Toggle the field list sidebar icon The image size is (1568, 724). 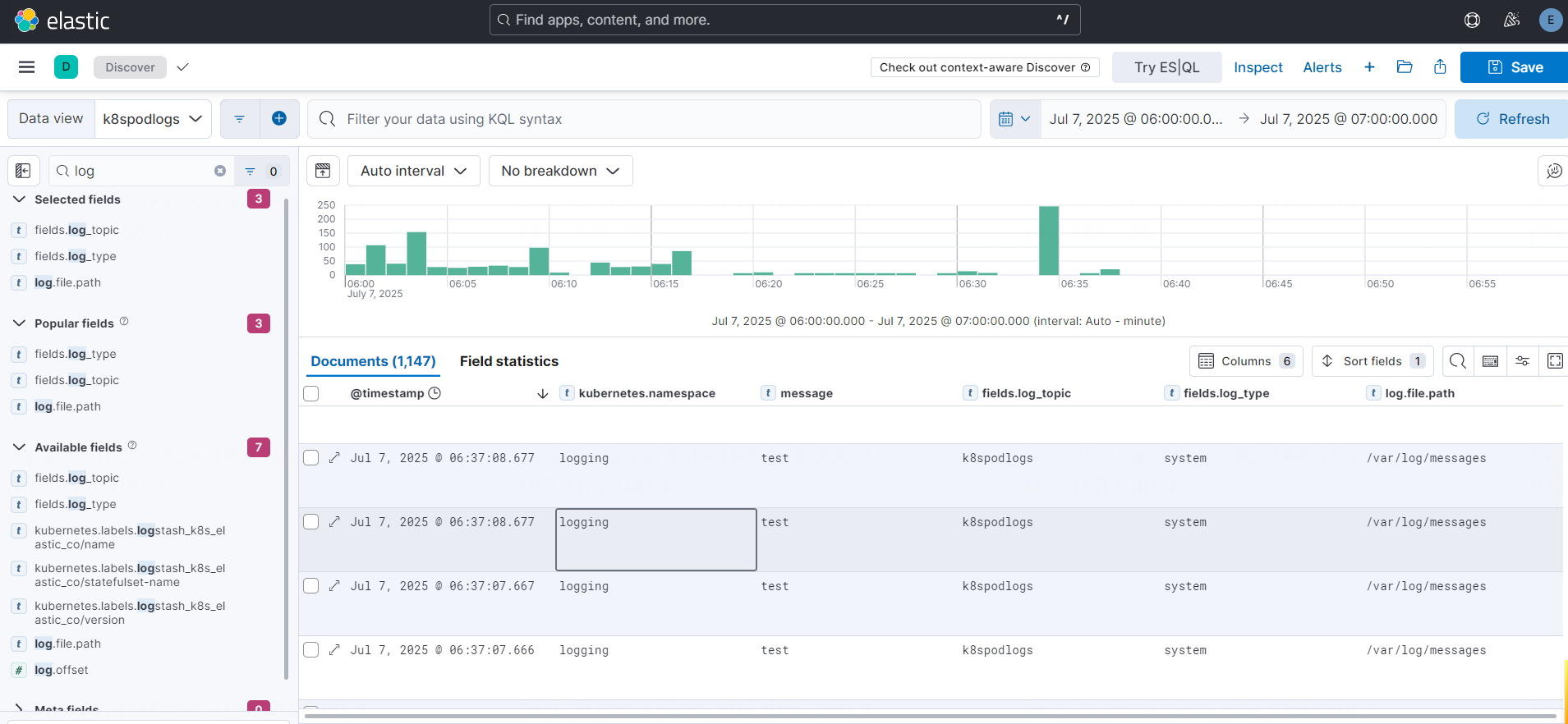click(23, 171)
